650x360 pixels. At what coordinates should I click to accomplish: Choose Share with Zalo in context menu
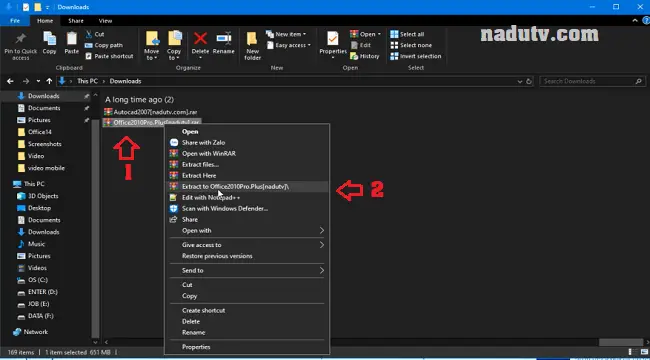tap(247, 142)
